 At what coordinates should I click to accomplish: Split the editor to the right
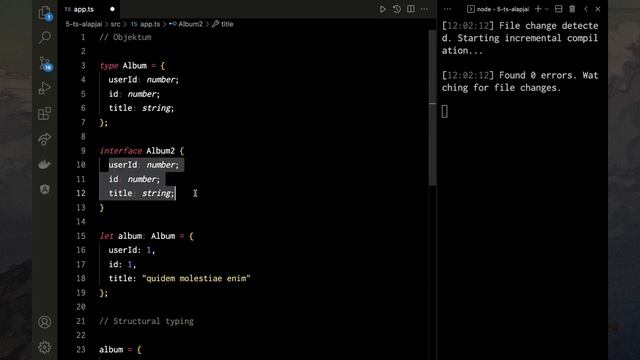pos(411,9)
